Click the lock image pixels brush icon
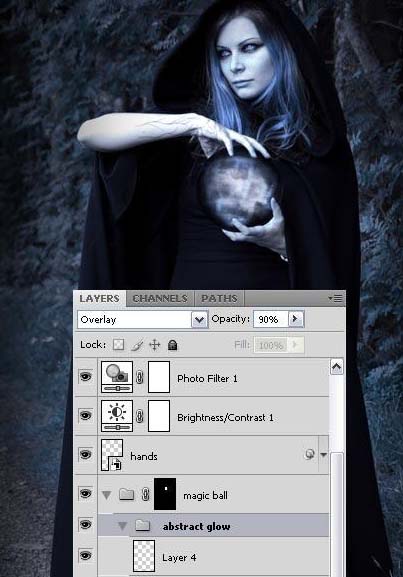403x577 pixels. pyautogui.click(x=137, y=345)
